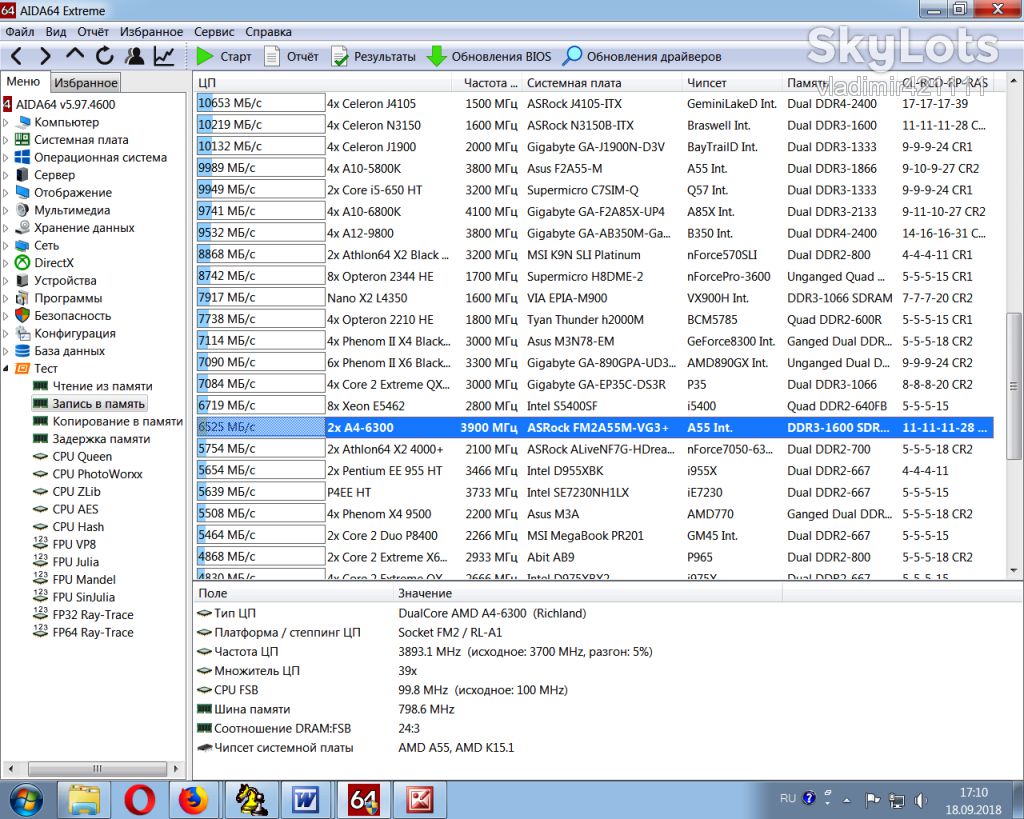Collapse the Тест tree node
1024x819 pixels.
pyautogui.click(x=5, y=368)
